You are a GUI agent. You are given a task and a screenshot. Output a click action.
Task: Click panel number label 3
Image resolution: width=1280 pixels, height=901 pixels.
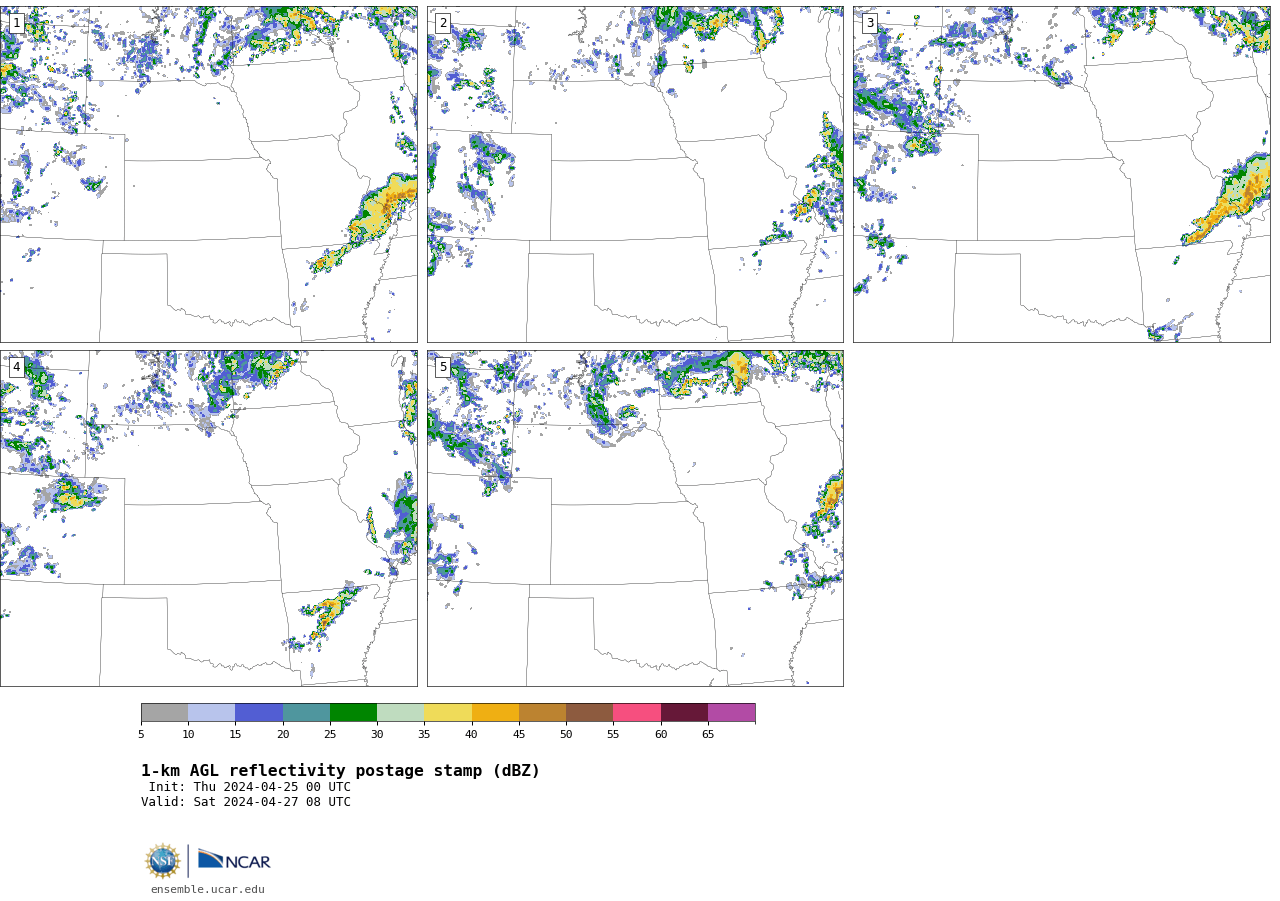point(869,23)
